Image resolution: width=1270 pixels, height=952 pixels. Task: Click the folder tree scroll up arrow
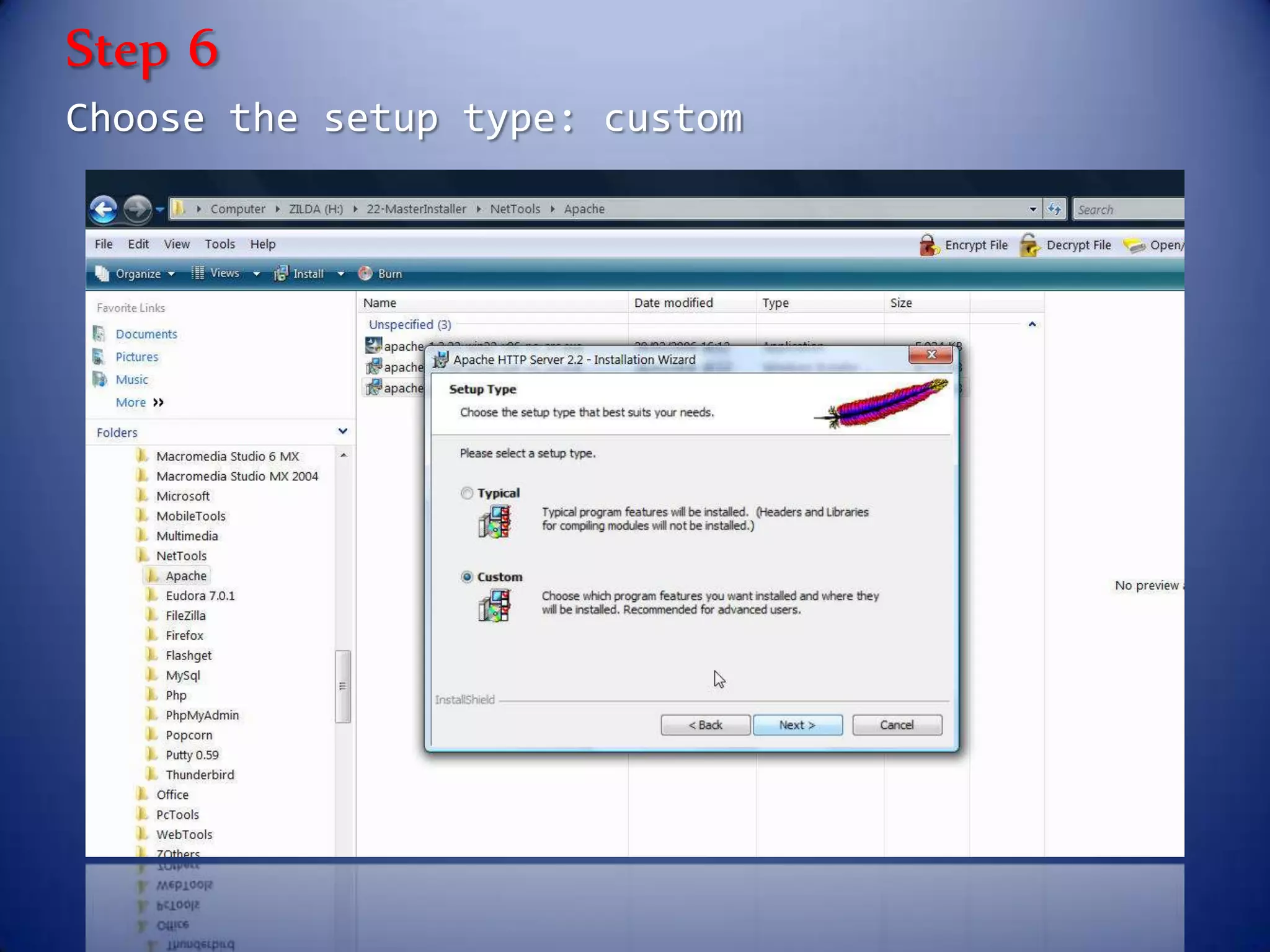(x=343, y=456)
